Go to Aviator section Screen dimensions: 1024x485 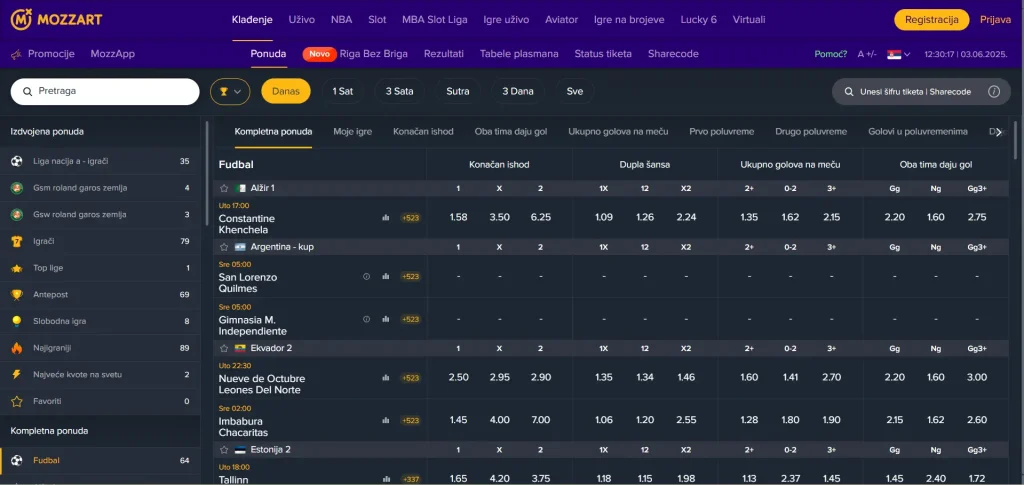pos(562,20)
